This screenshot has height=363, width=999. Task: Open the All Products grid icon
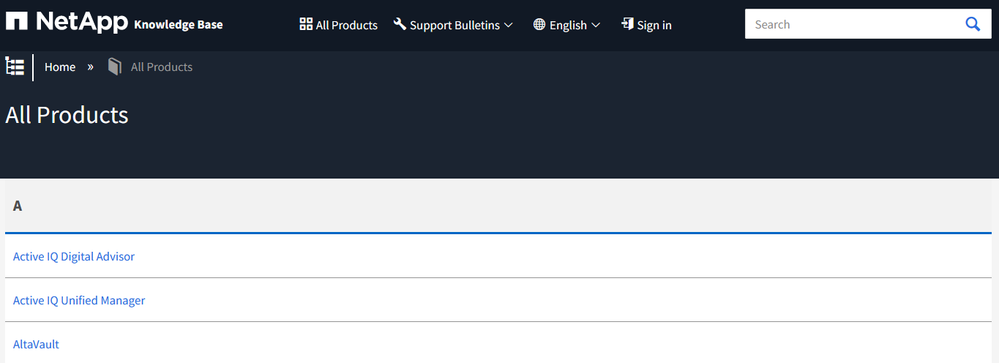click(306, 24)
